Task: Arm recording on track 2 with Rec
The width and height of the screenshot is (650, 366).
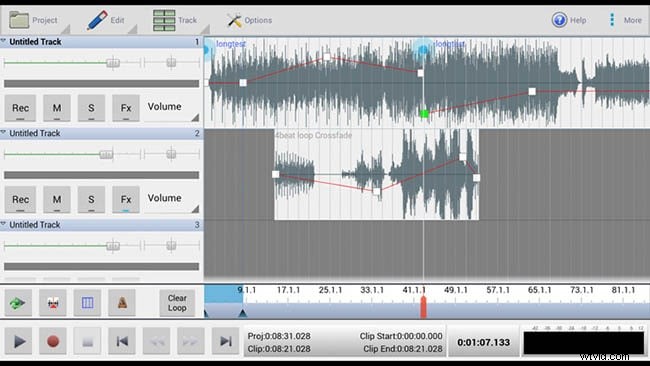Action: coord(20,199)
